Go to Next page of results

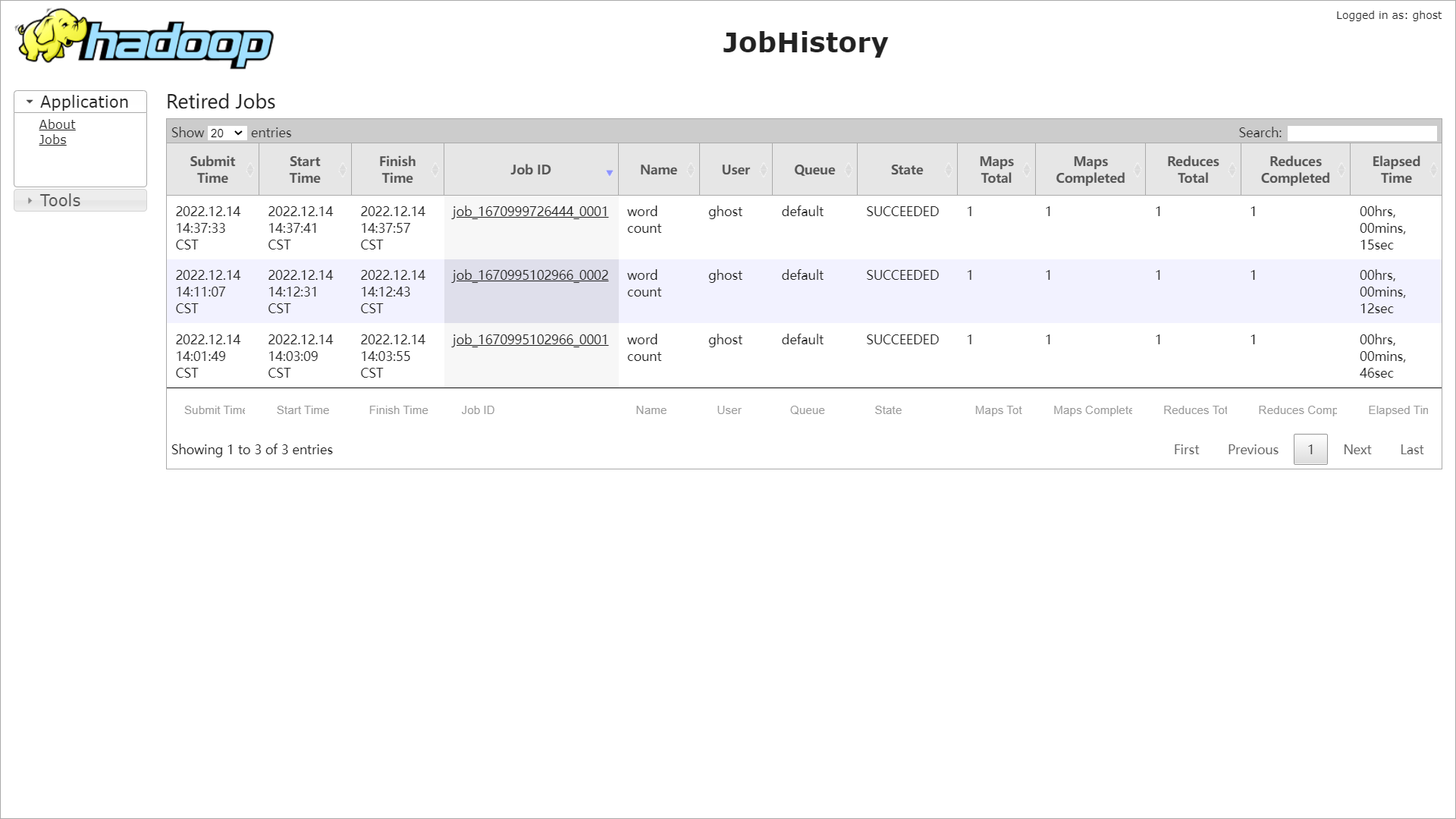1357,450
